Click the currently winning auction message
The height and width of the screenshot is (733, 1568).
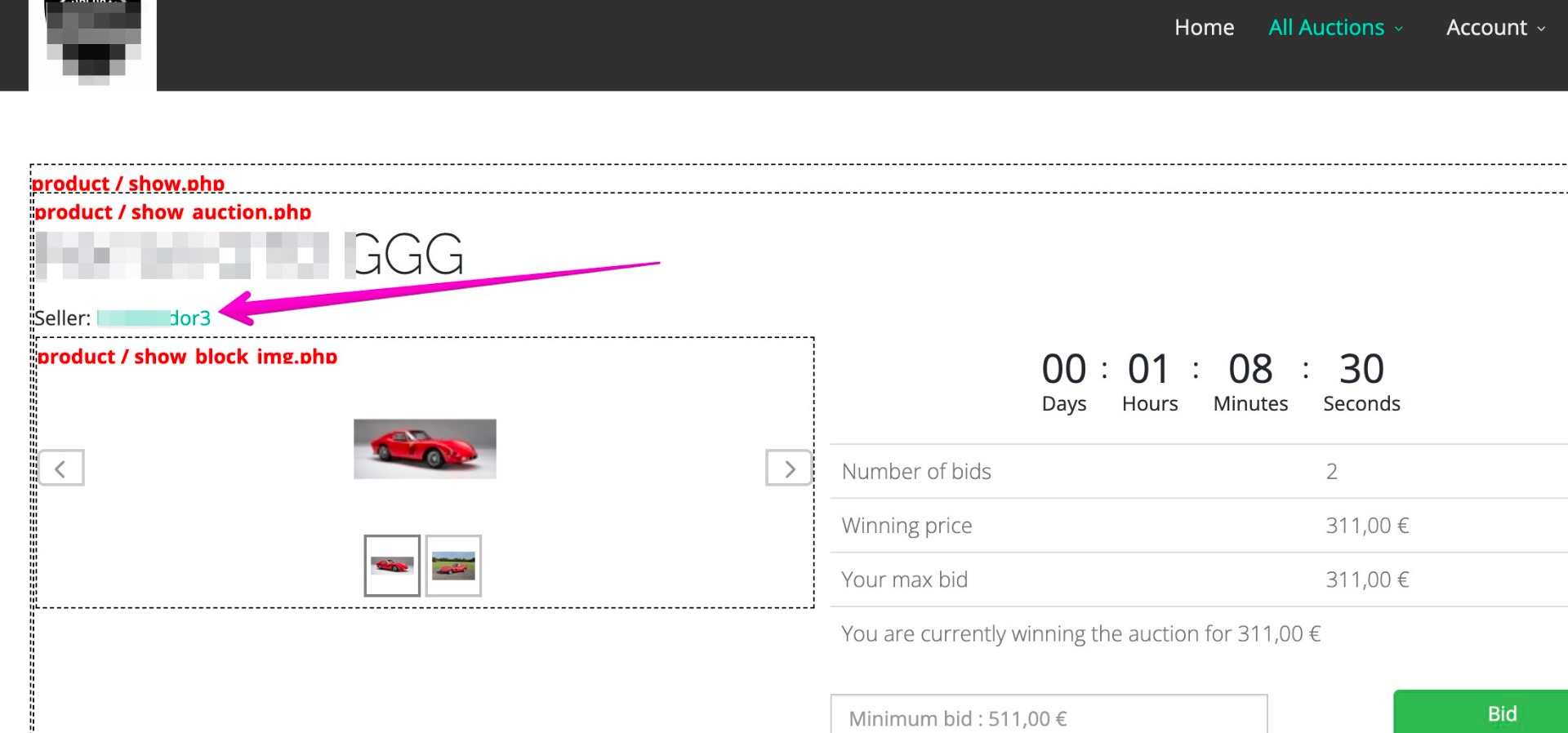pos(1080,633)
